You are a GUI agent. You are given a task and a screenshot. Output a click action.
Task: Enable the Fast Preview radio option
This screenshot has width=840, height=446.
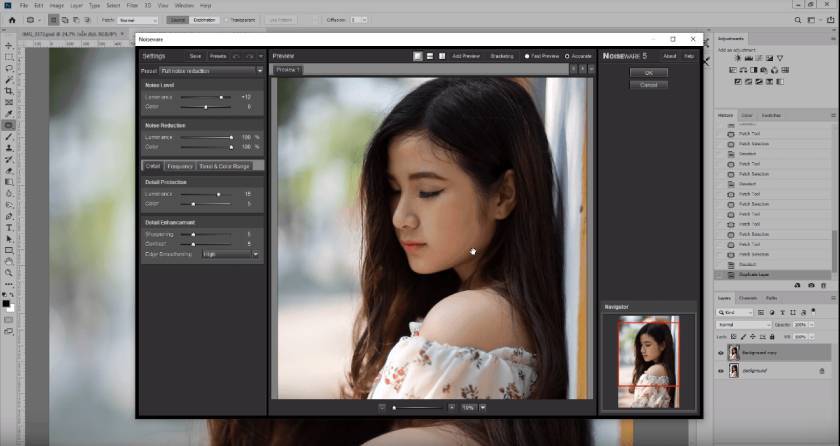pos(527,56)
